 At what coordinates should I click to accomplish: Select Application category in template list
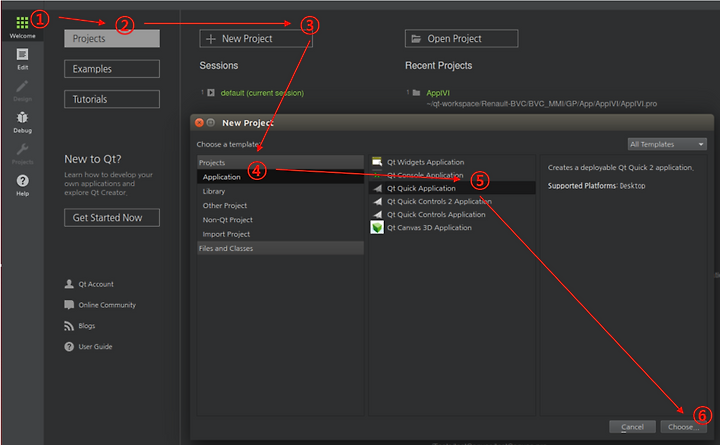click(x=281, y=177)
